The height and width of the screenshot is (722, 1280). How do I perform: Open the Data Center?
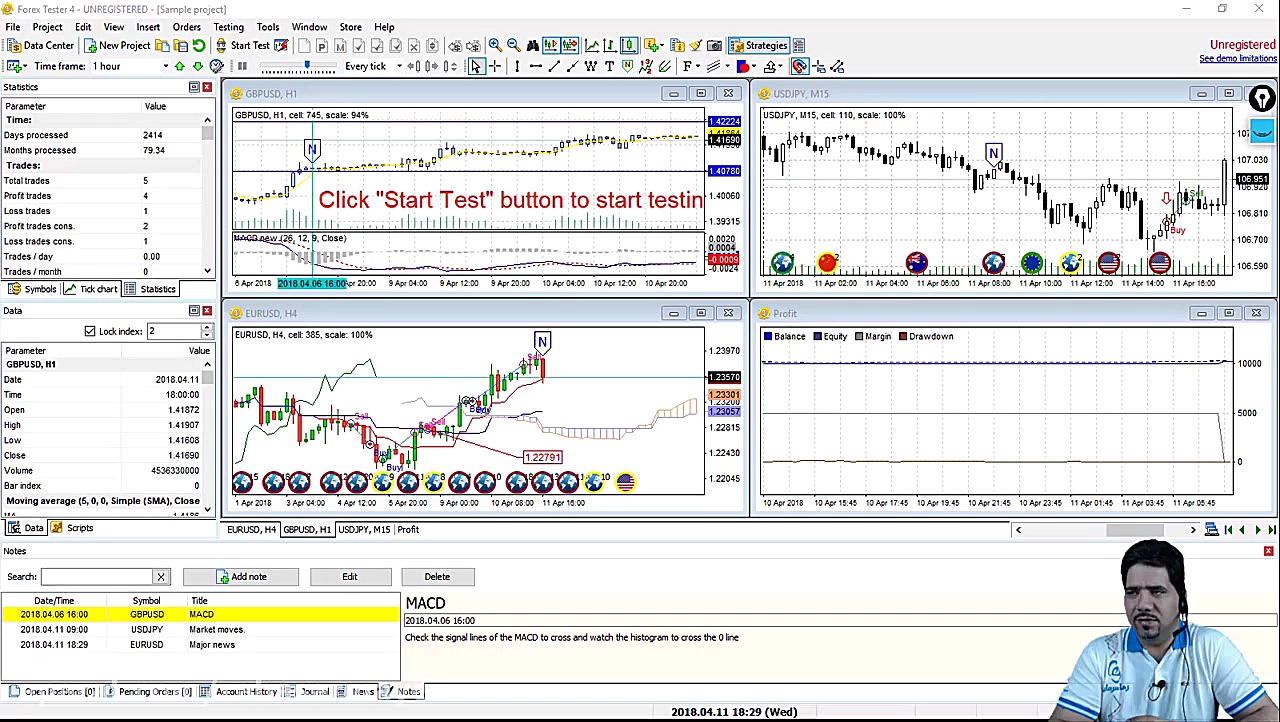(41, 45)
